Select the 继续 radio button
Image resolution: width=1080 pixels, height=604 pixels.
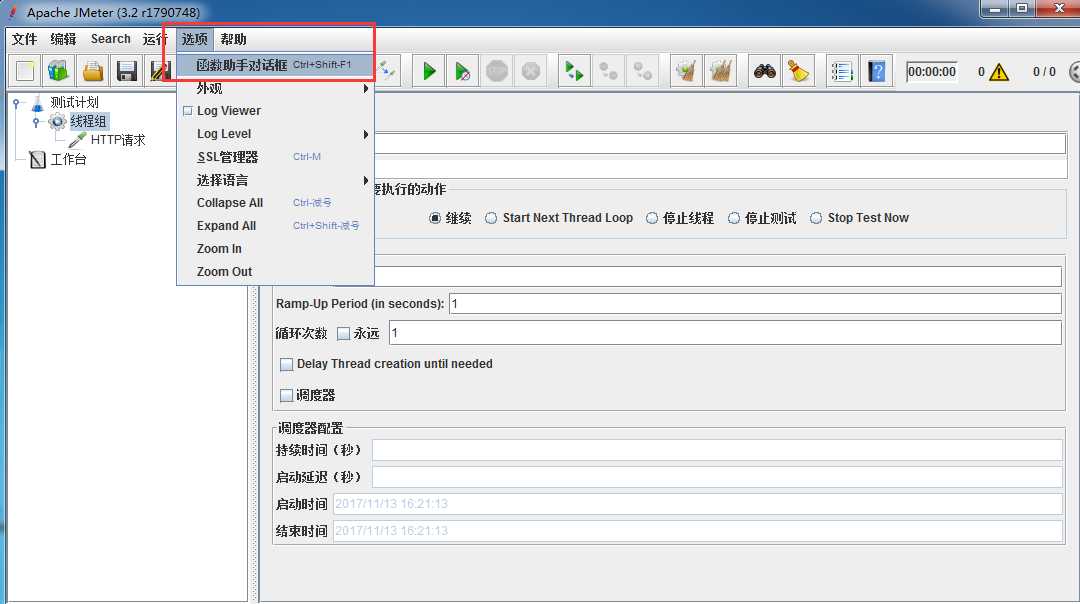click(435, 218)
